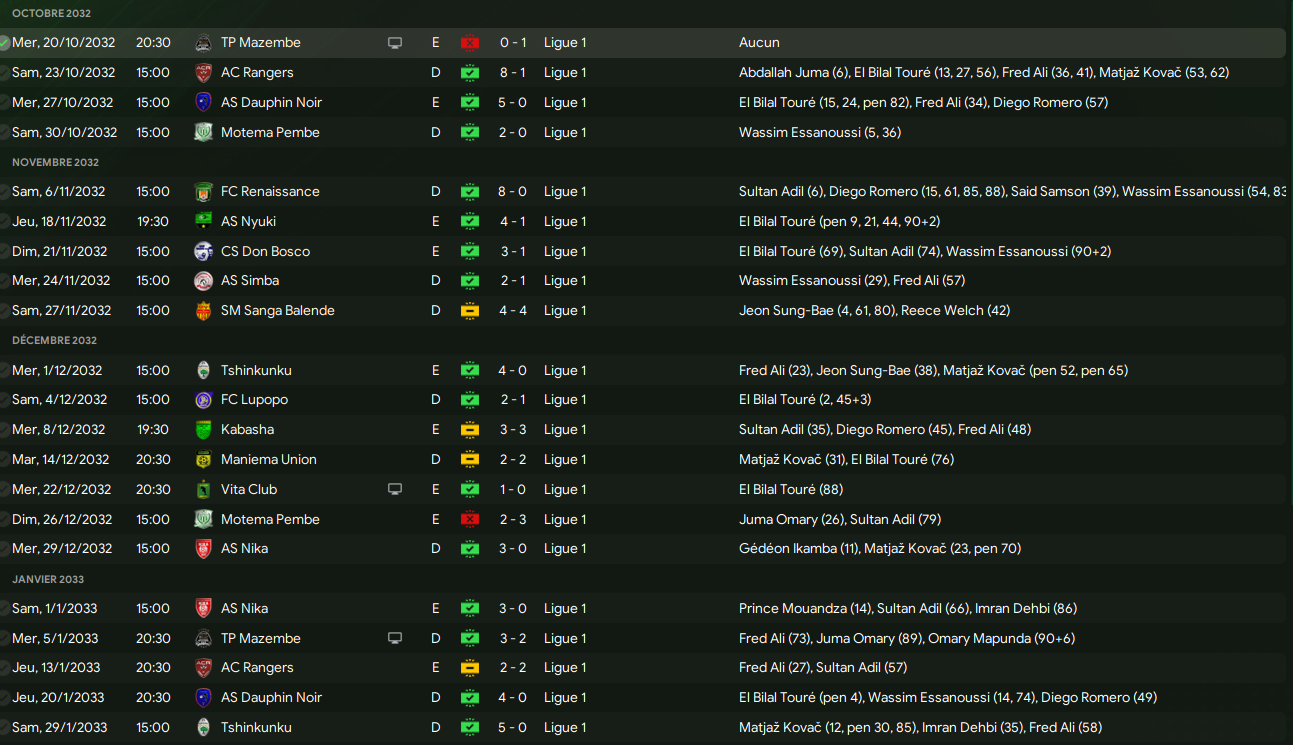Click the TV broadcast icon on Vita Club row
1293x745 pixels.
coord(395,490)
